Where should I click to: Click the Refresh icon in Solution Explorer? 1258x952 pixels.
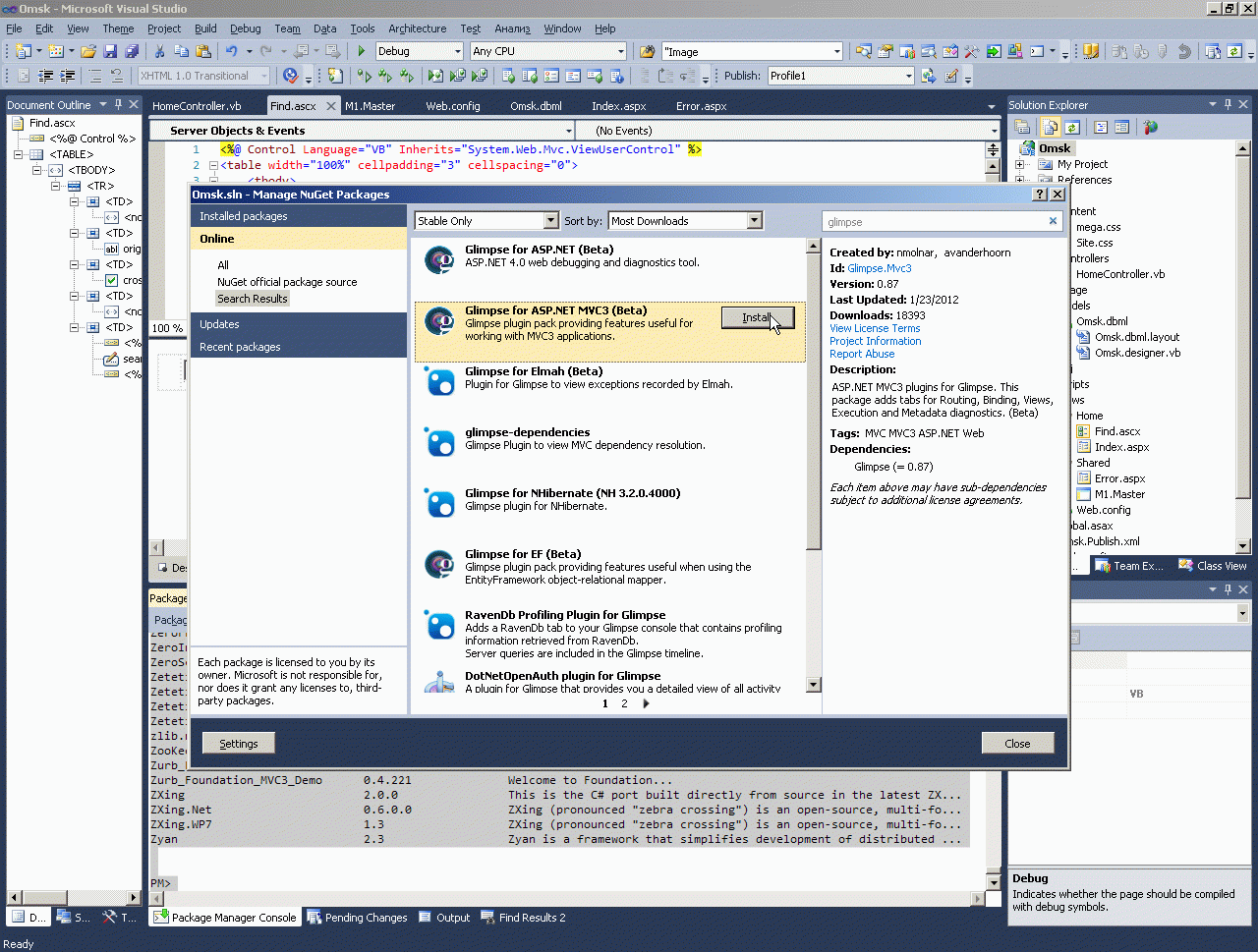(1072, 127)
